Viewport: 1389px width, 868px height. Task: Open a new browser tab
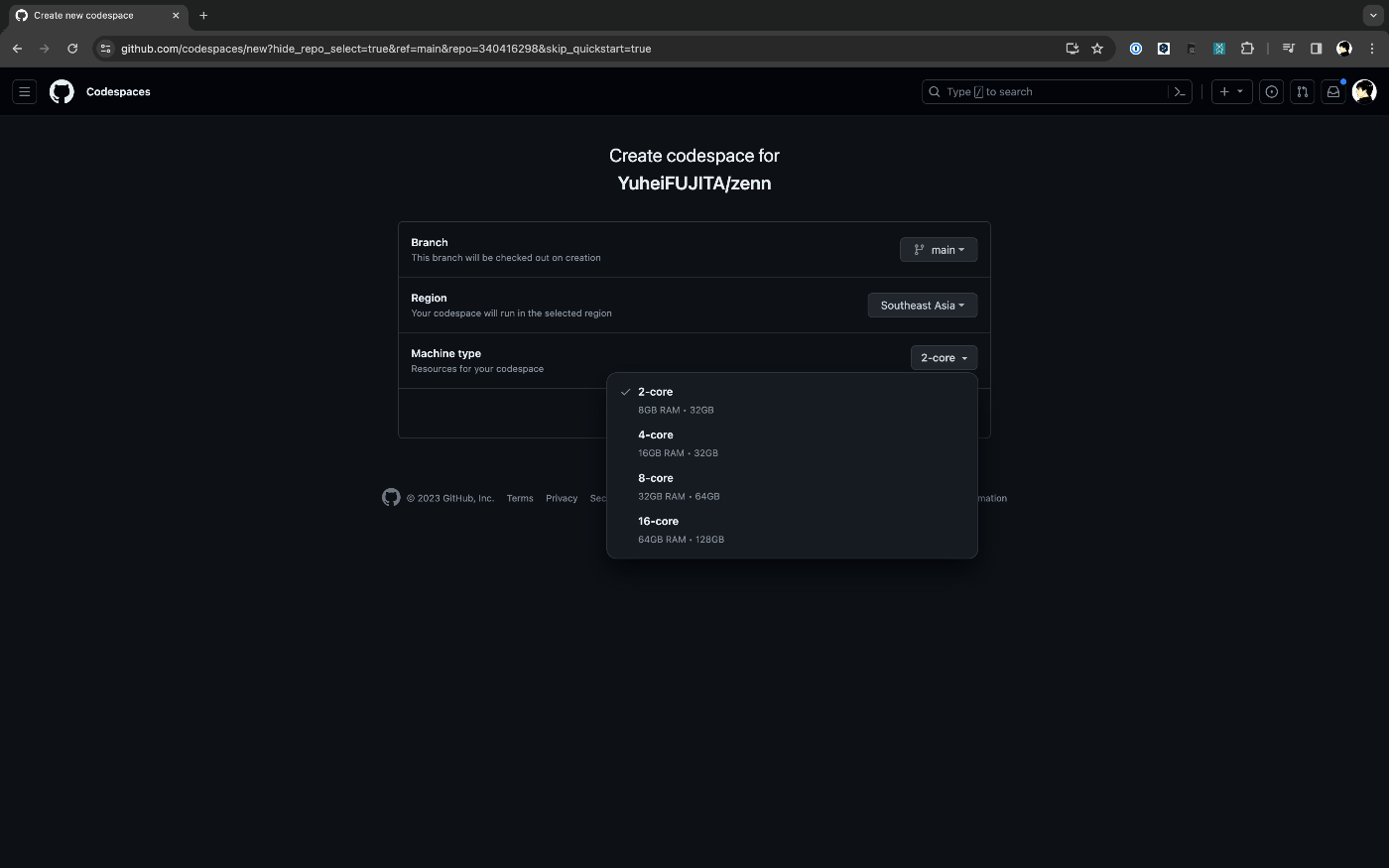203,15
